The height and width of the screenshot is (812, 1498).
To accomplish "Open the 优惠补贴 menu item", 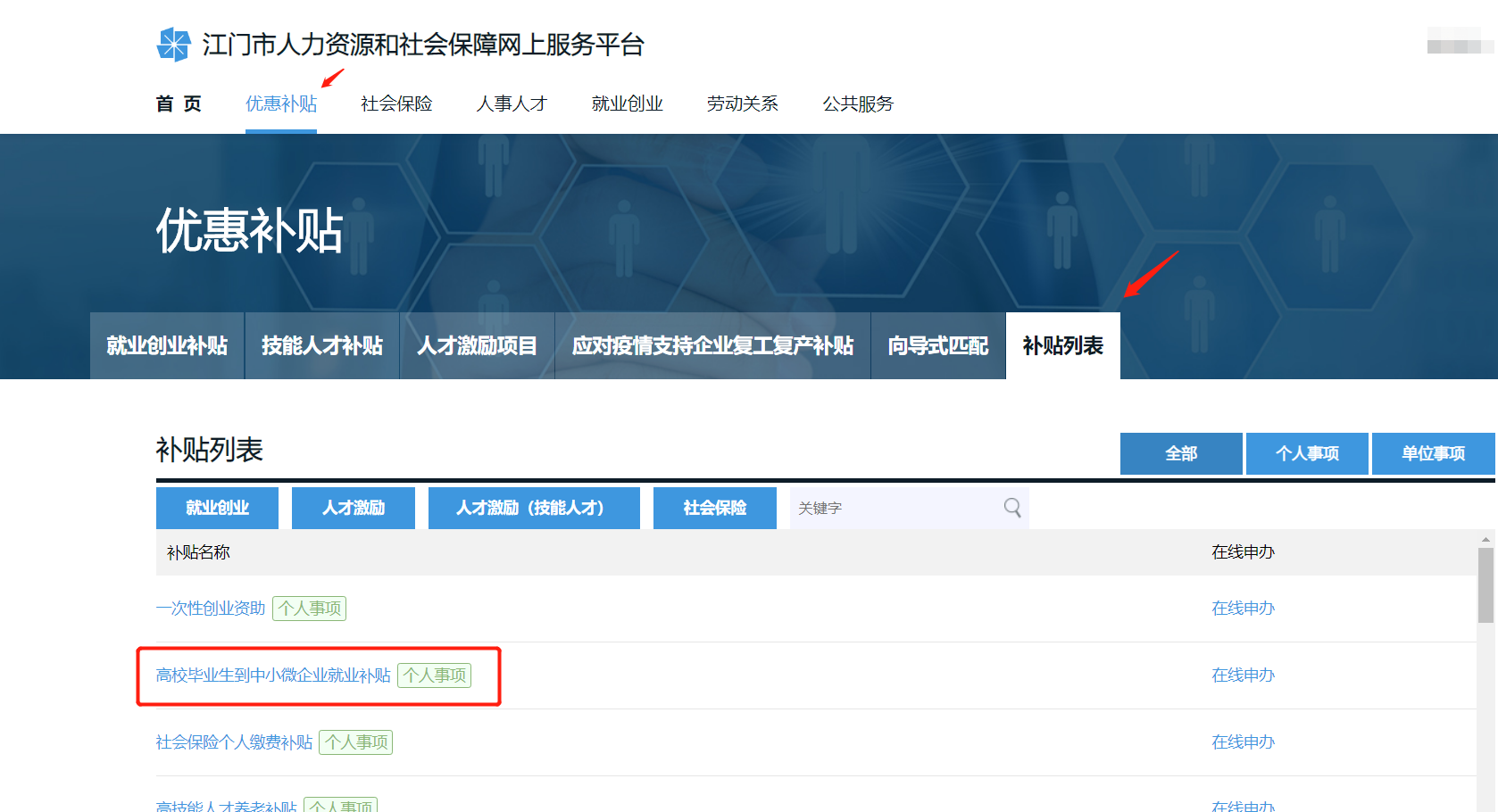I will pyautogui.click(x=280, y=104).
